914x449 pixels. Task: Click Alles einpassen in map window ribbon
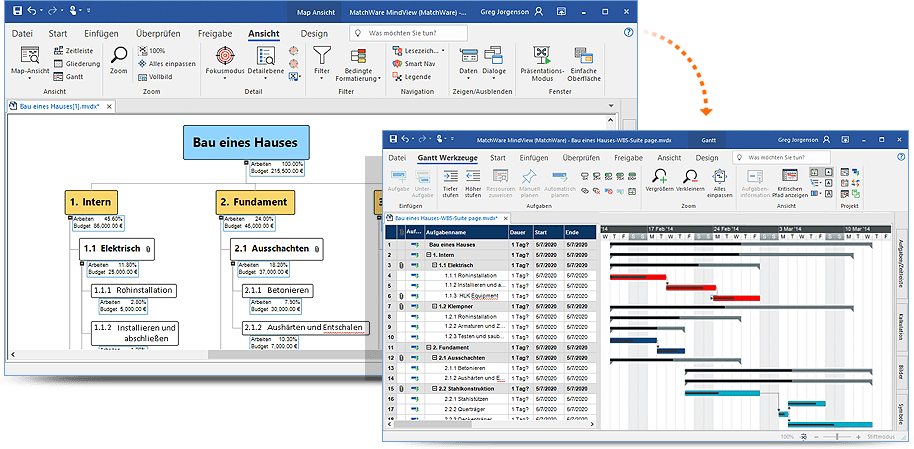coord(167,64)
